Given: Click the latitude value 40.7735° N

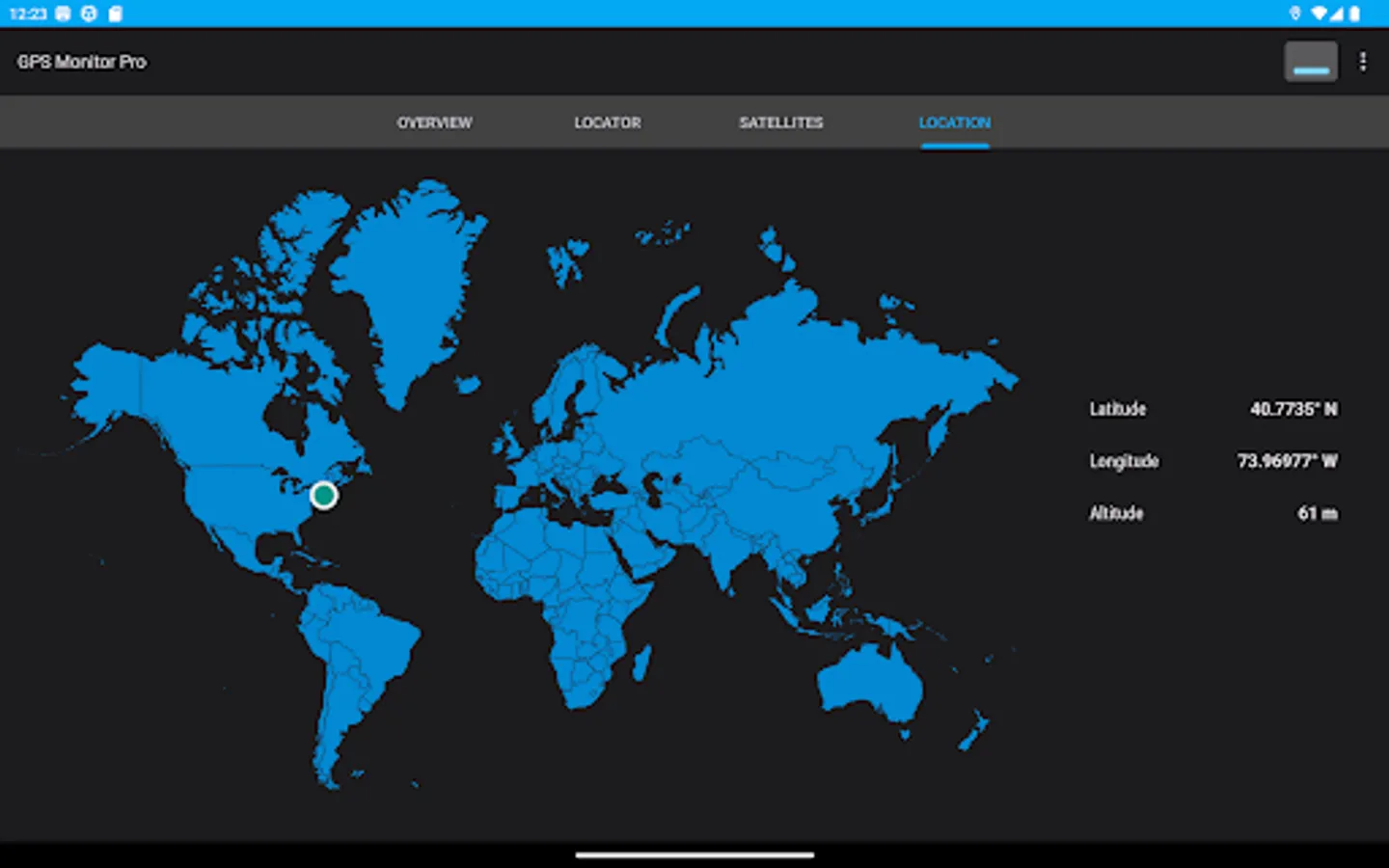Looking at the screenshot, I should click(x=1294, y=409).
